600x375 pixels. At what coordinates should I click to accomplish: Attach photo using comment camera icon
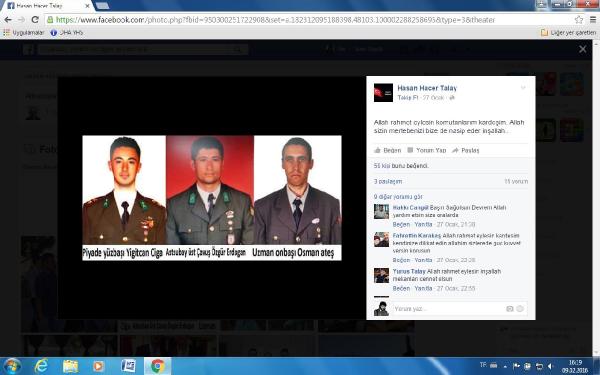[510, 309]
